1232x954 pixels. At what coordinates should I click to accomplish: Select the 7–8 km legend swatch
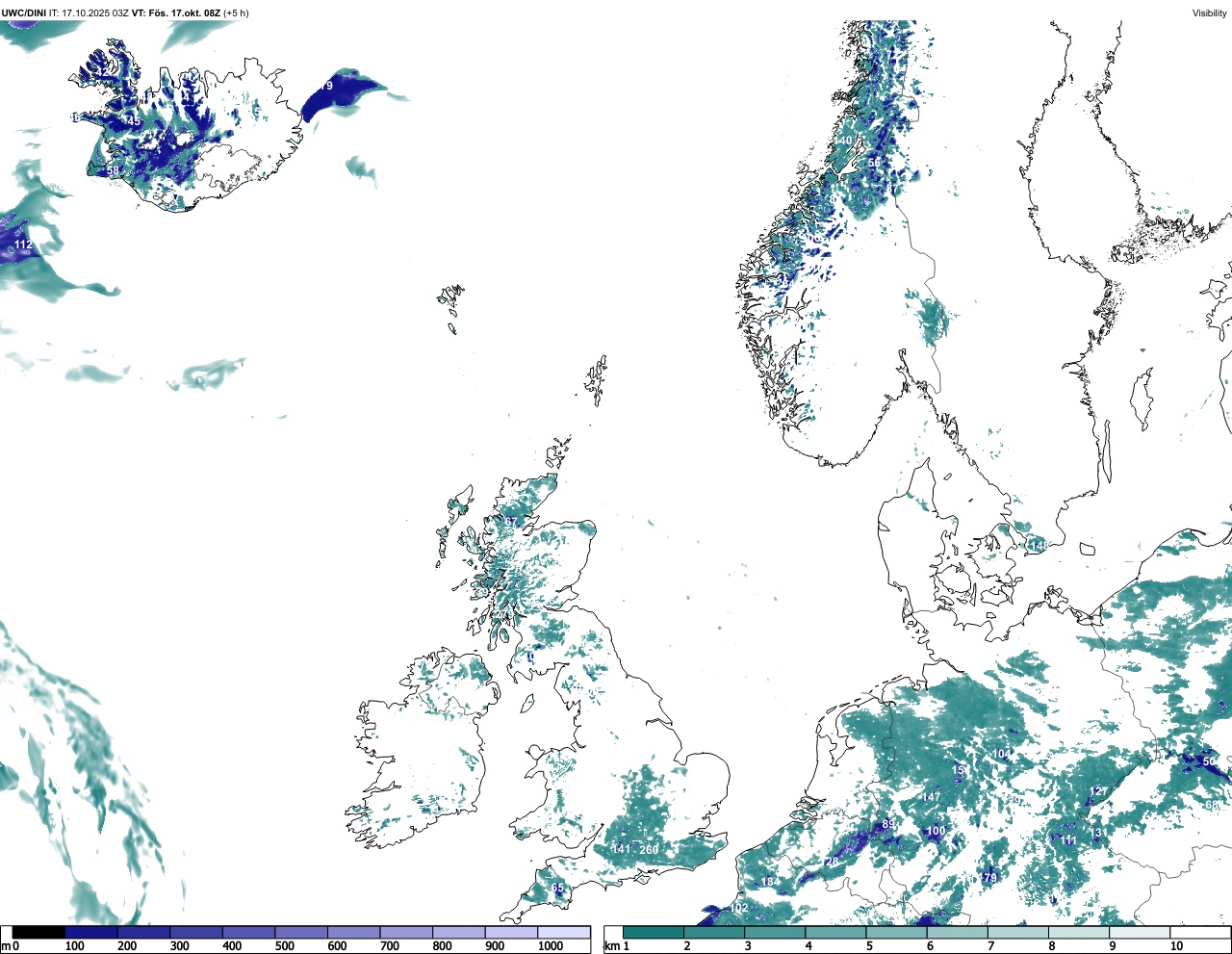coord(1018,932)
